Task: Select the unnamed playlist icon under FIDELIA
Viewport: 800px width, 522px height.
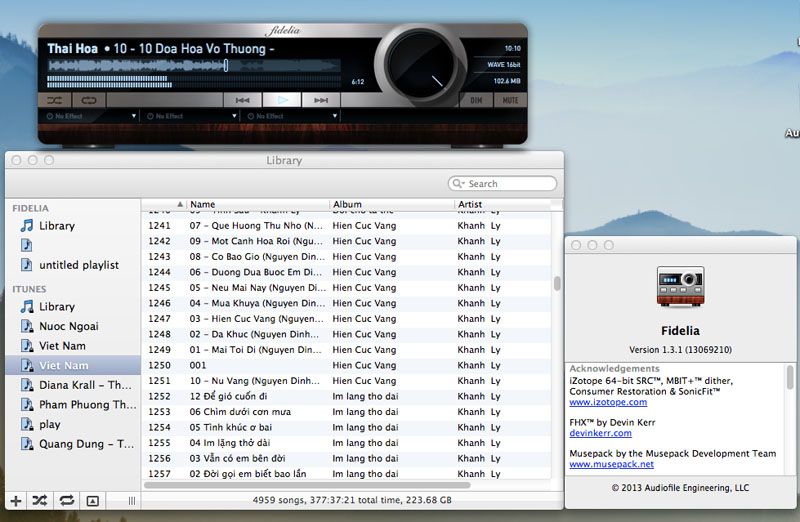Action: [27, 245]
